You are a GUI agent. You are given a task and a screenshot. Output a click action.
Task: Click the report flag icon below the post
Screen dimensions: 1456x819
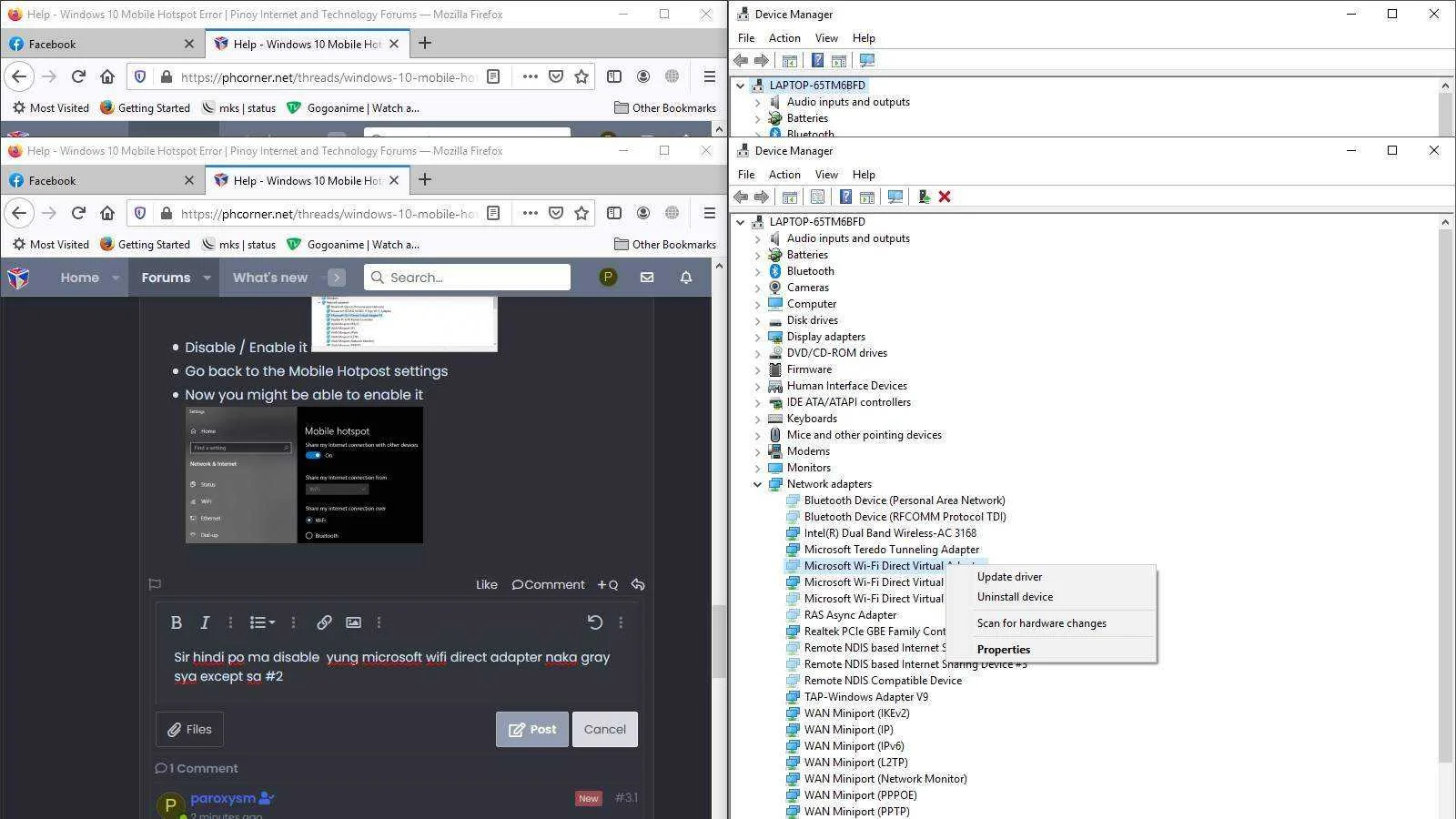click(x=155, y=584)
